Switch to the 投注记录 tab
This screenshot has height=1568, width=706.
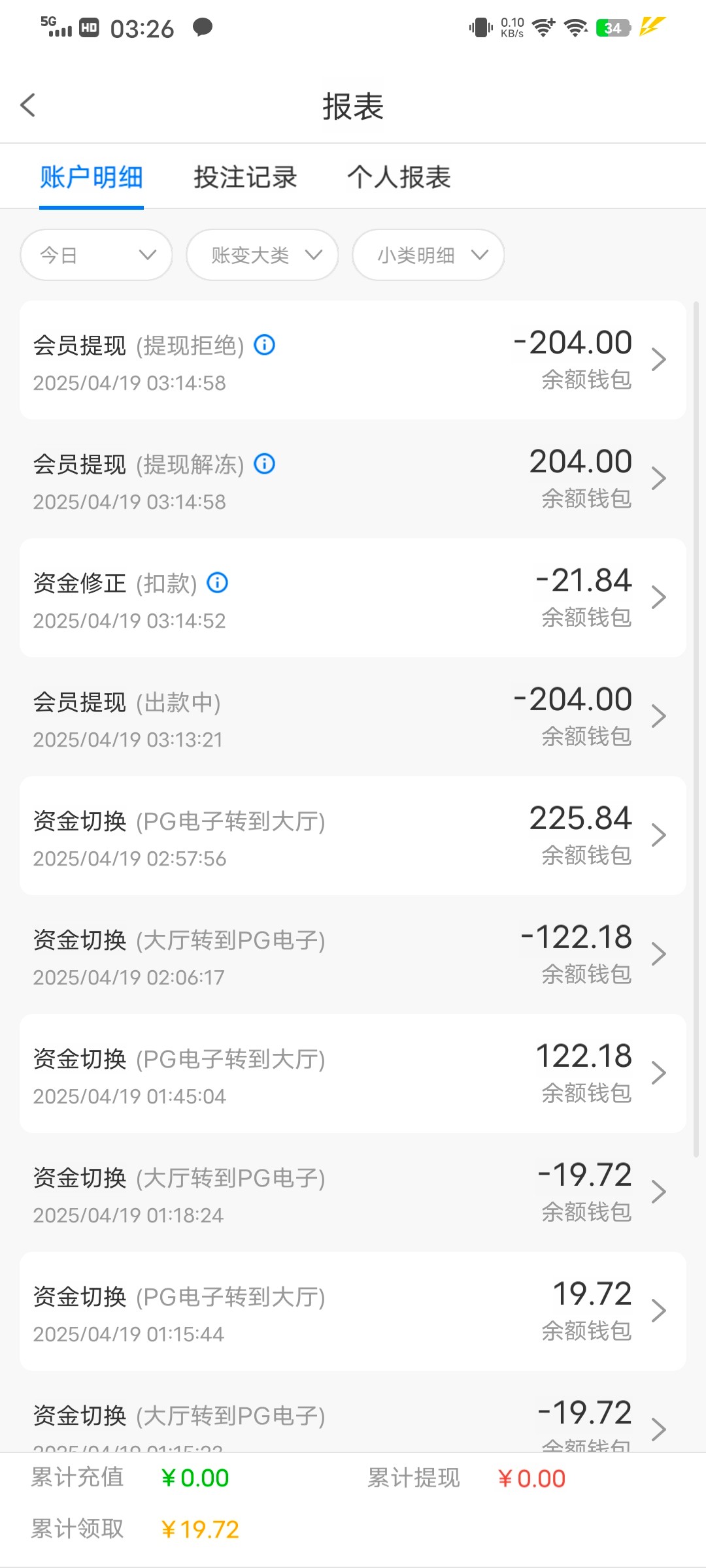coord(245,177)
